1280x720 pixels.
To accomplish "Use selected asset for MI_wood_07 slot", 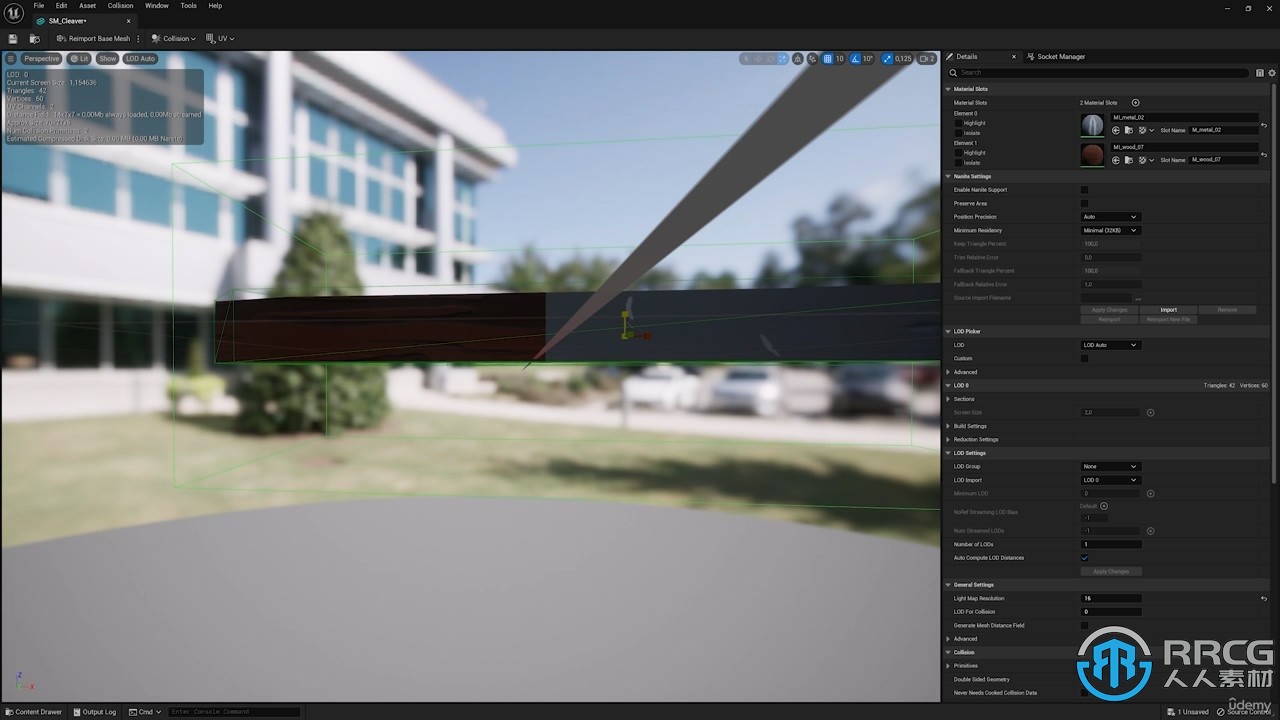I will click(x=1116, y=160).
